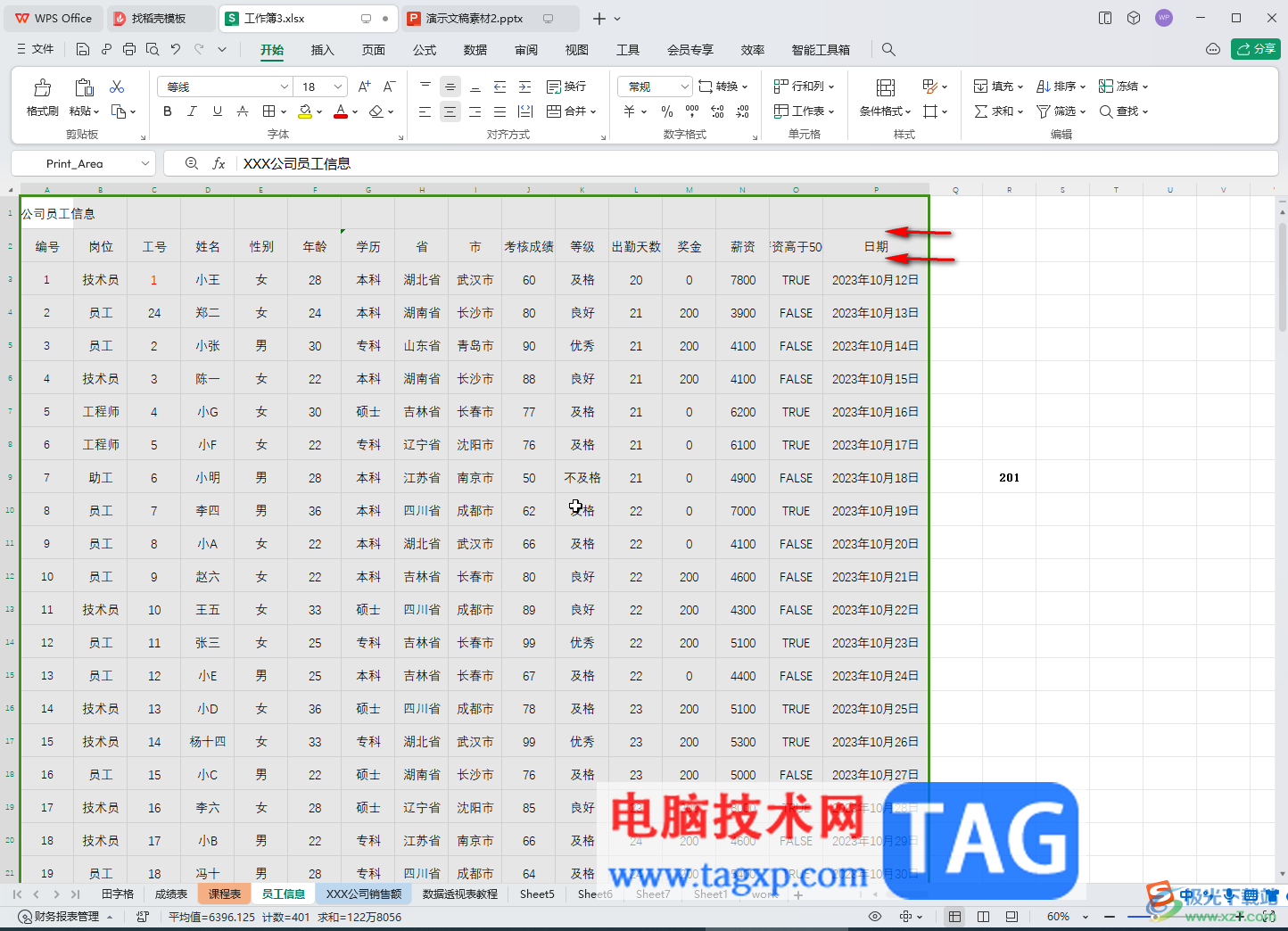1288x931 pixels.
Task: Increase indent in alignment group
Action: 525,87
